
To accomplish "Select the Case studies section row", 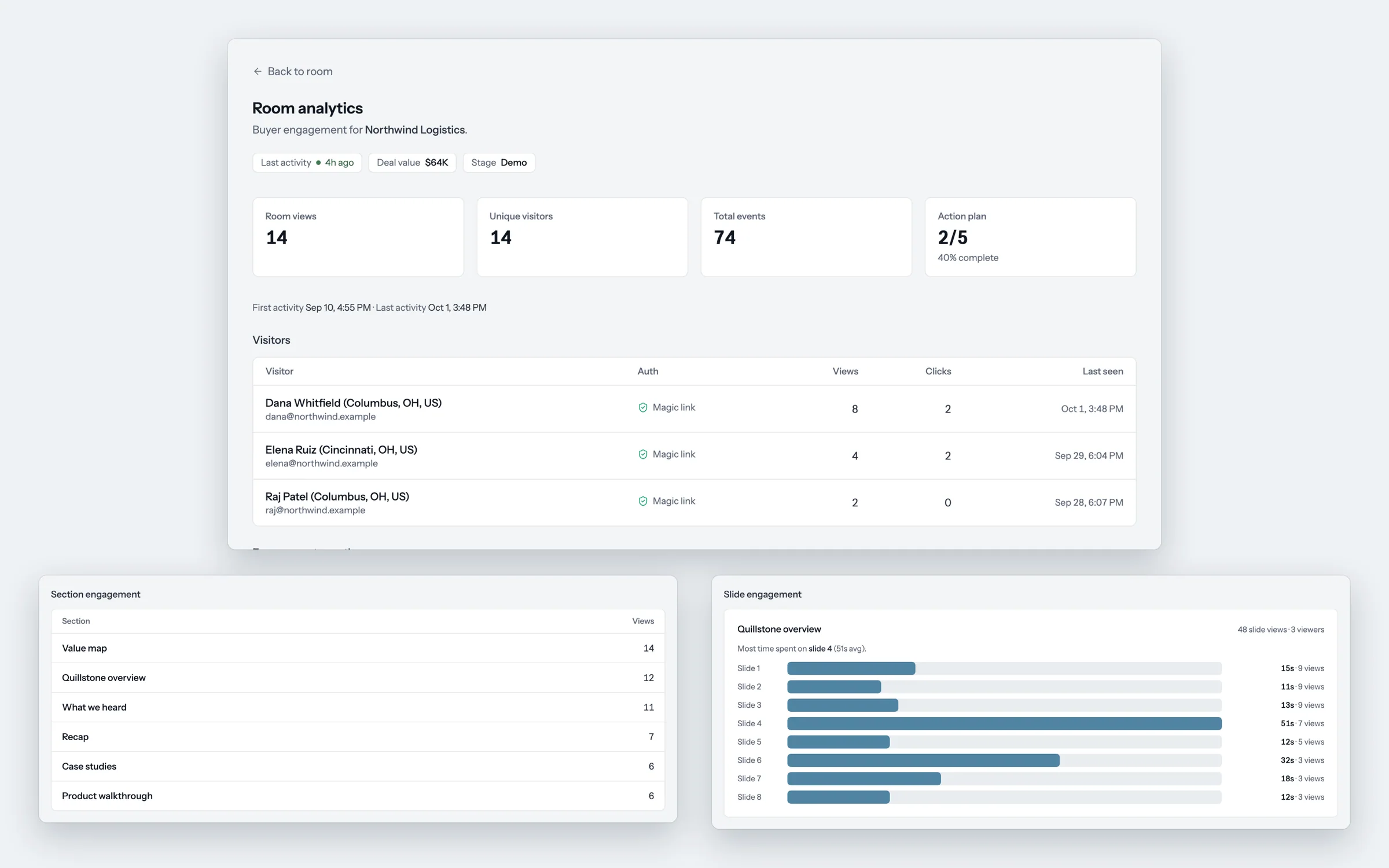I will click(x=358, y=766).
